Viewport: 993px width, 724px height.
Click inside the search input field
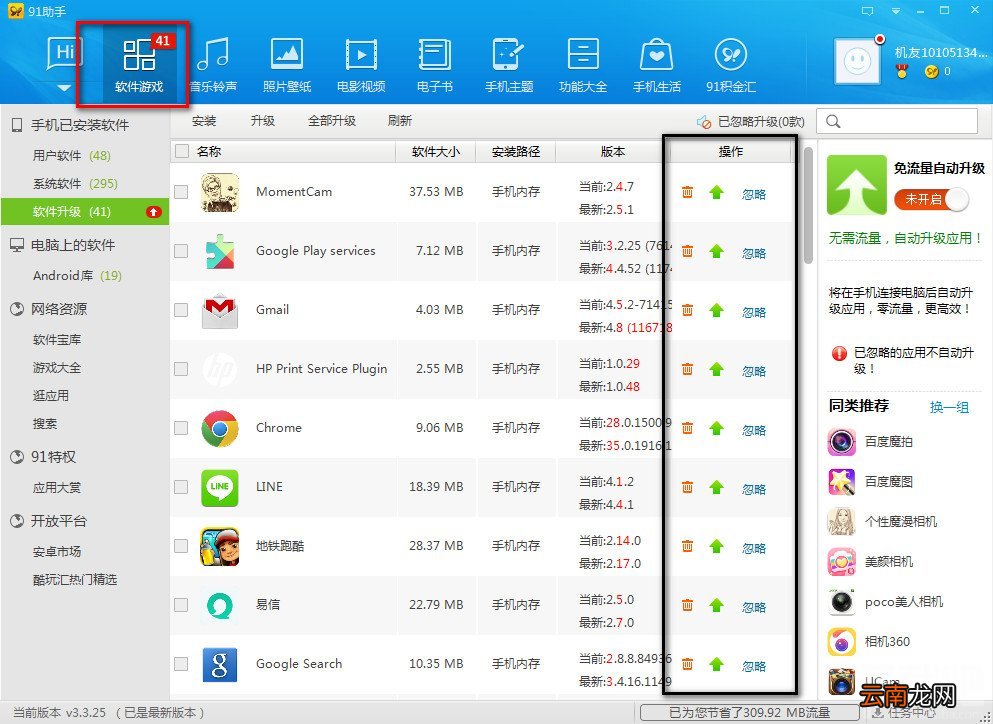897,121
